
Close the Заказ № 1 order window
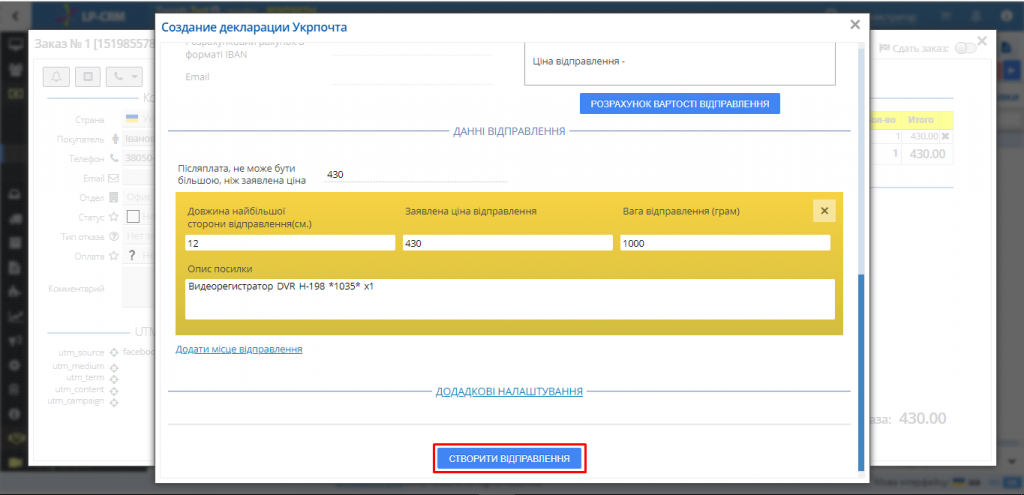click(981, 40)
